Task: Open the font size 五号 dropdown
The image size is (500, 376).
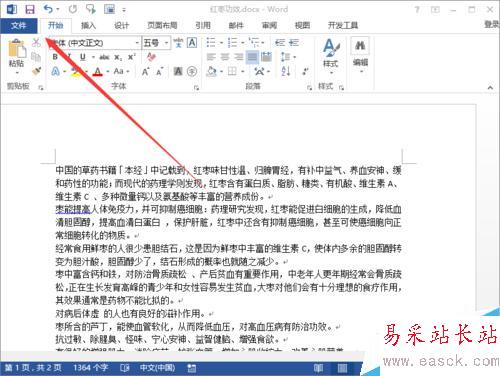Action: tap(166, 43)
